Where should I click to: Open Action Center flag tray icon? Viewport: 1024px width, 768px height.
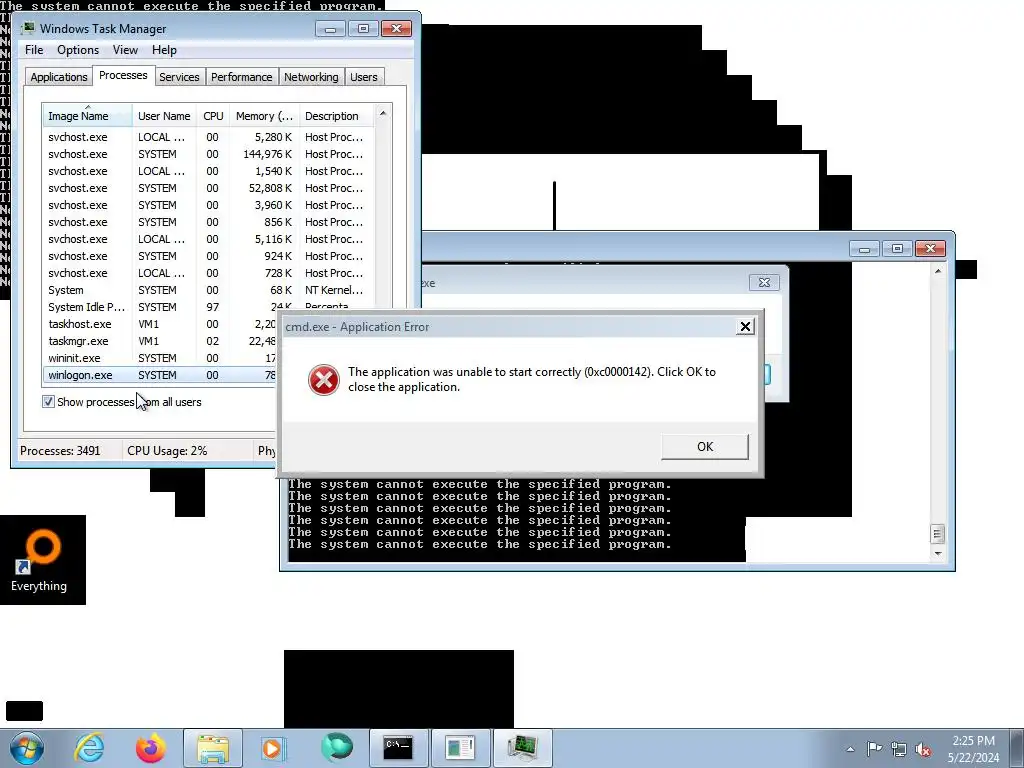point(874,748)
